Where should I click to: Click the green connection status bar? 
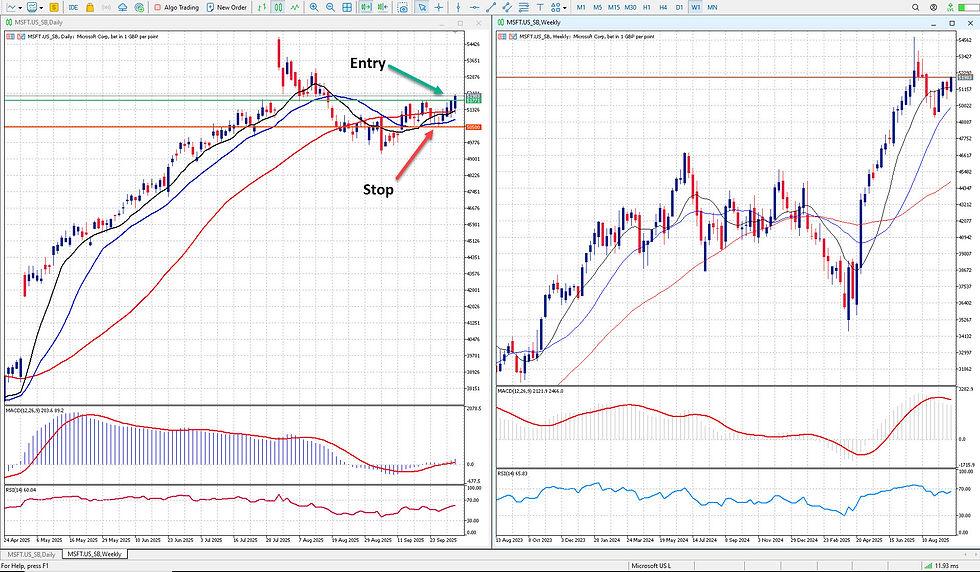coord(967,8)
